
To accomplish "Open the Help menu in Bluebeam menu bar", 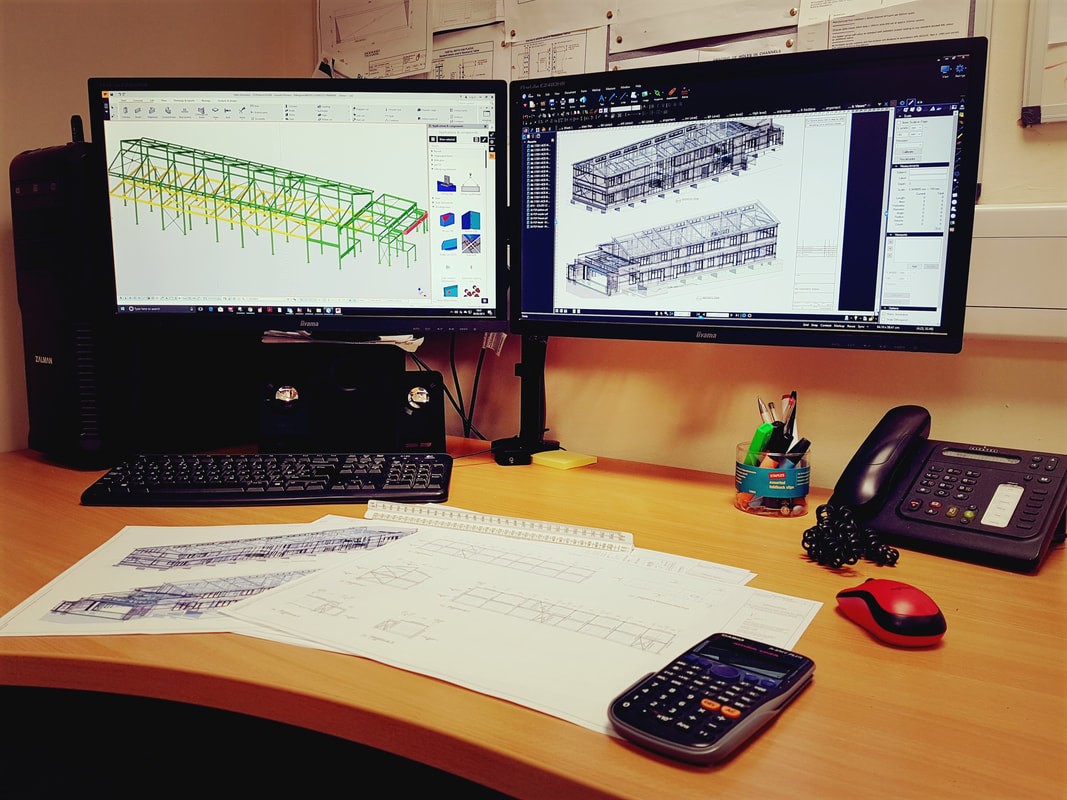I will 638,86.
